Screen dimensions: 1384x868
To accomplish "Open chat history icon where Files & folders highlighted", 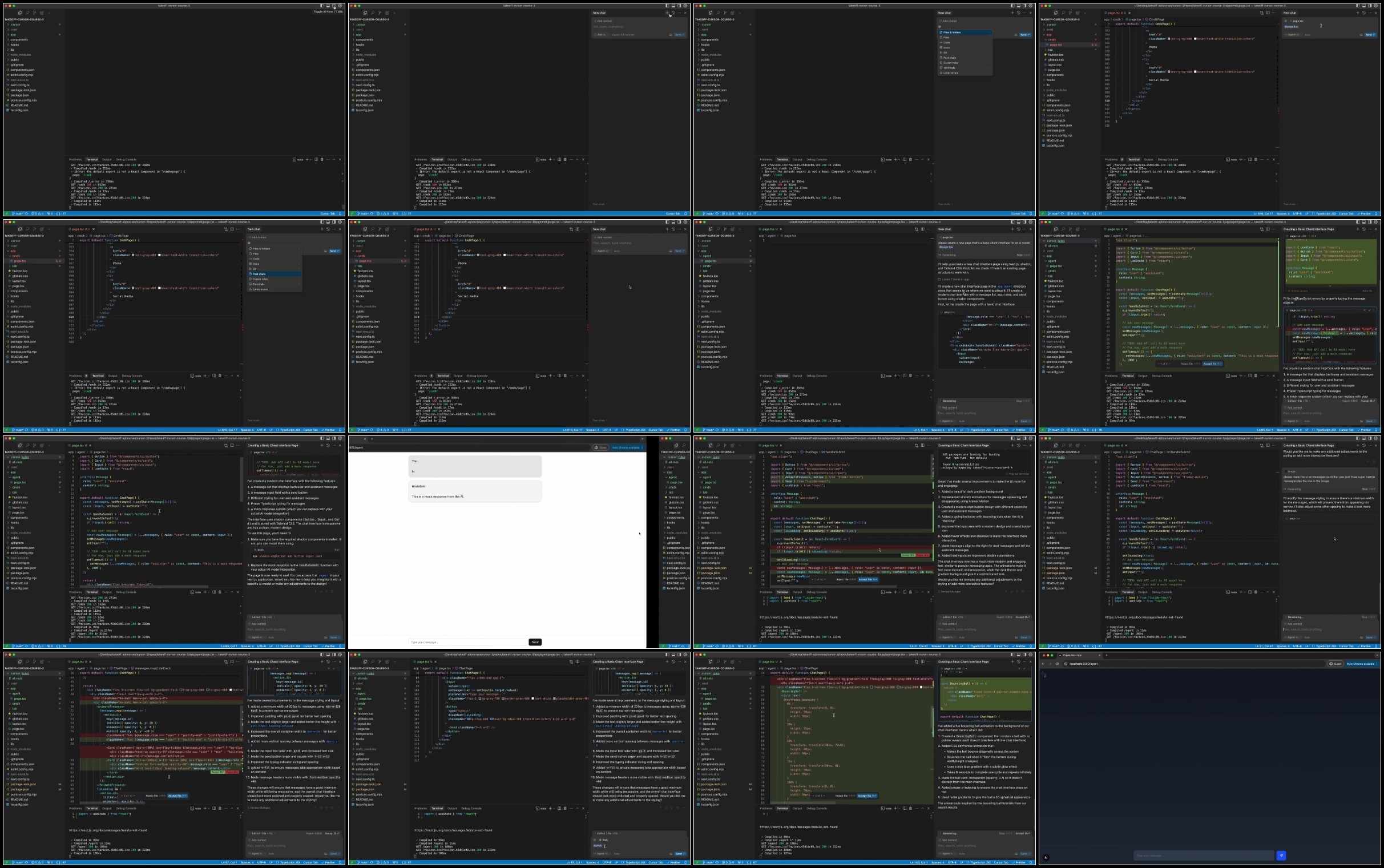I will tap(1019, 13).
